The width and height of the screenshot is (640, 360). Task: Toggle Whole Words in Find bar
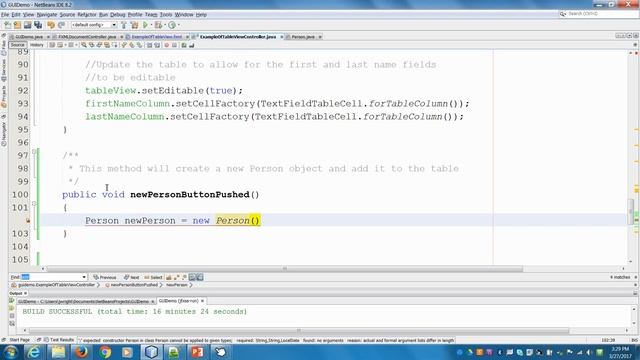click(177, 278)
